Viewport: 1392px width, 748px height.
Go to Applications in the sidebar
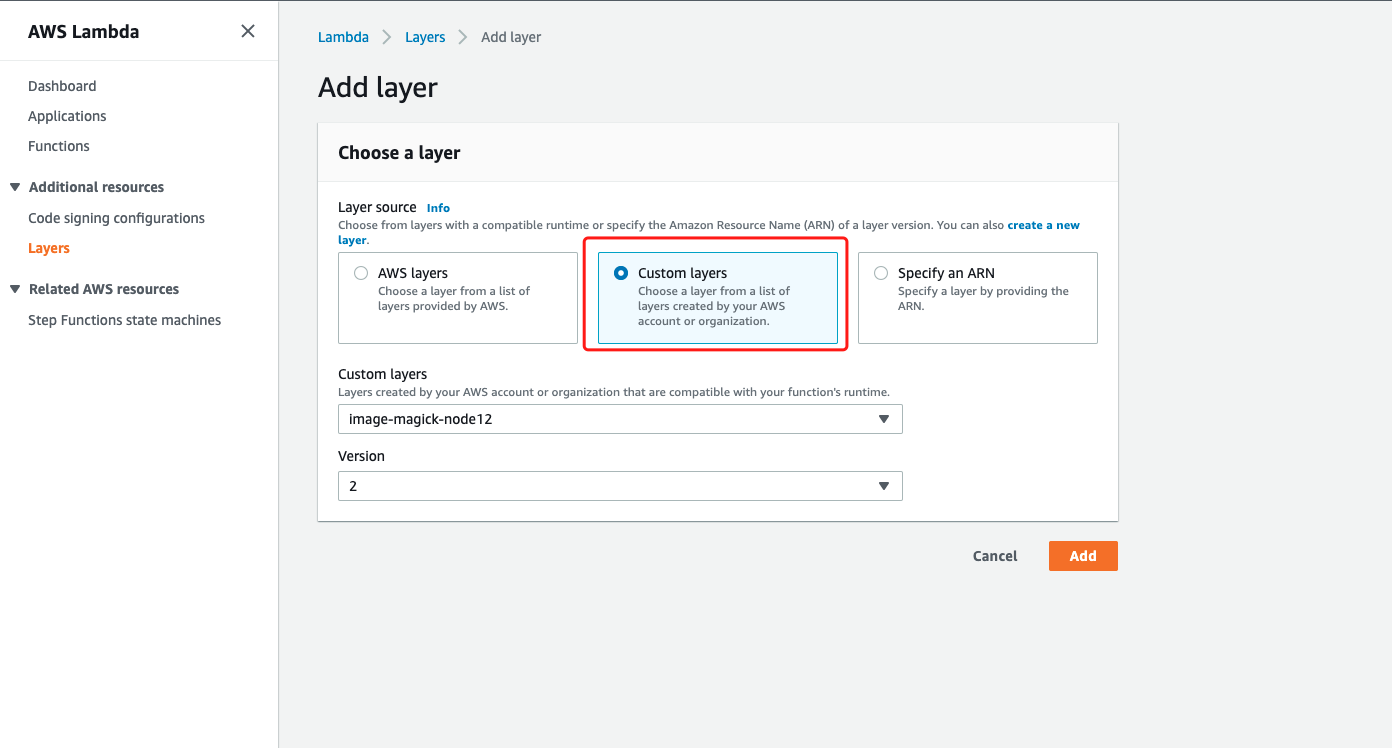(67, 116)
